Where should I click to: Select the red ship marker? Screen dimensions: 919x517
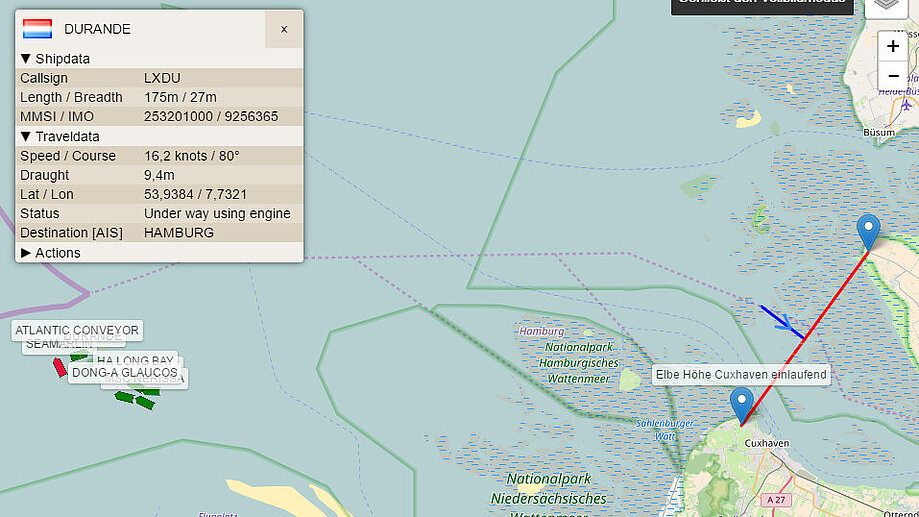point(59,367)
